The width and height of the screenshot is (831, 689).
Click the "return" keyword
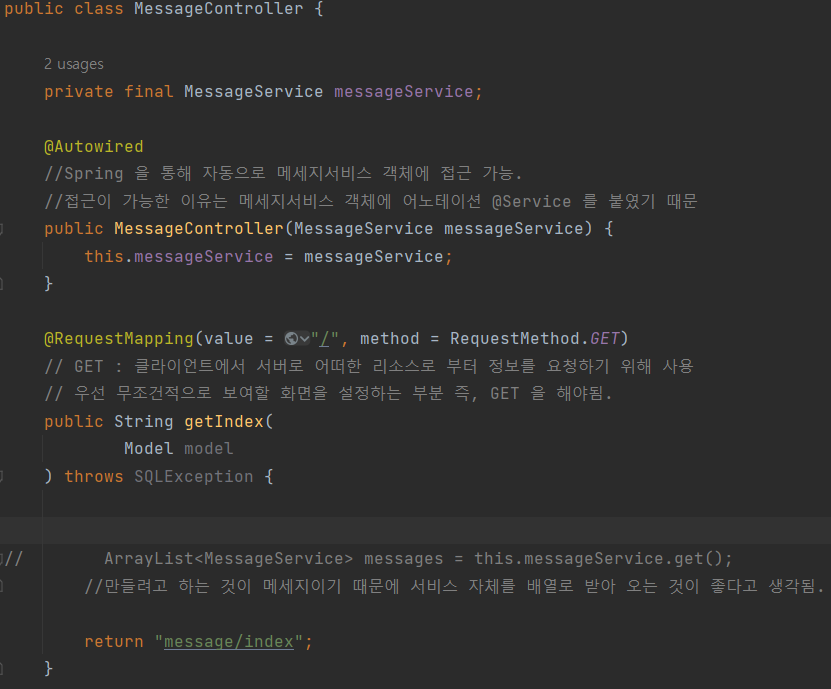click(114, 642)
